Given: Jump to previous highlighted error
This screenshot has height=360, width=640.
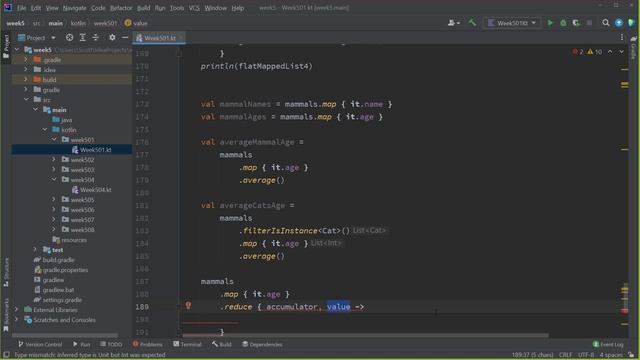Looking at the screenshot, I should [x=610, y=52].
